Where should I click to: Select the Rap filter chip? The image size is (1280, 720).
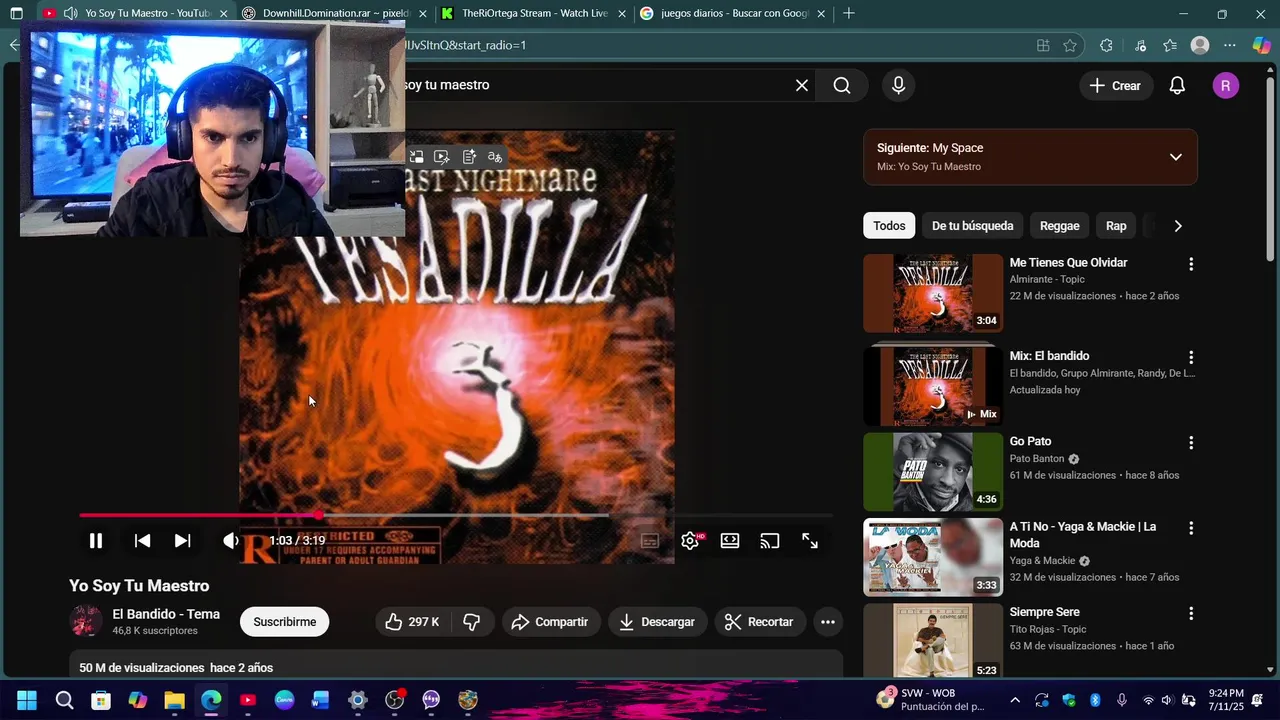pos(1116,226)
